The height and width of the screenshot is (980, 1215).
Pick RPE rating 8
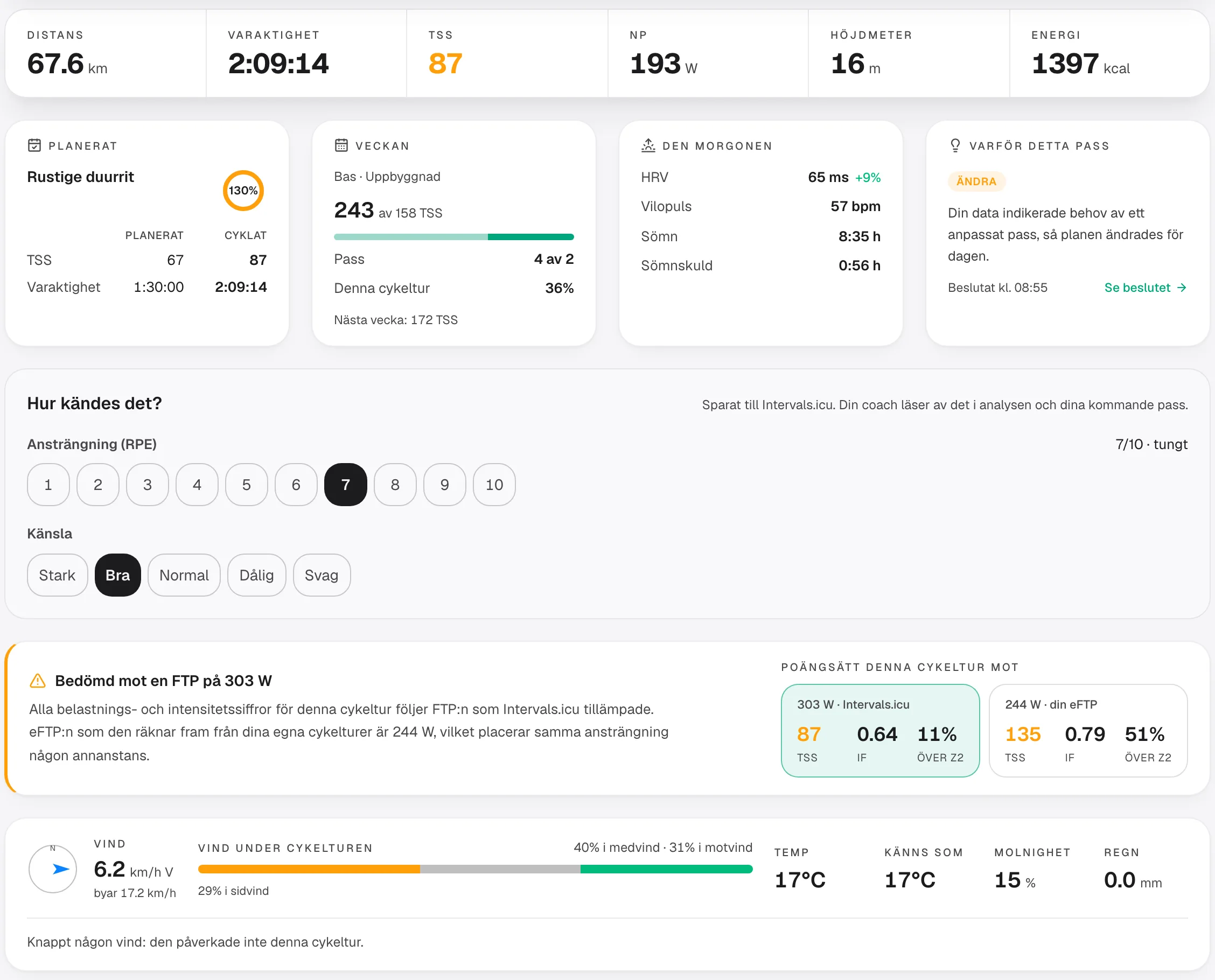(395, 485)
